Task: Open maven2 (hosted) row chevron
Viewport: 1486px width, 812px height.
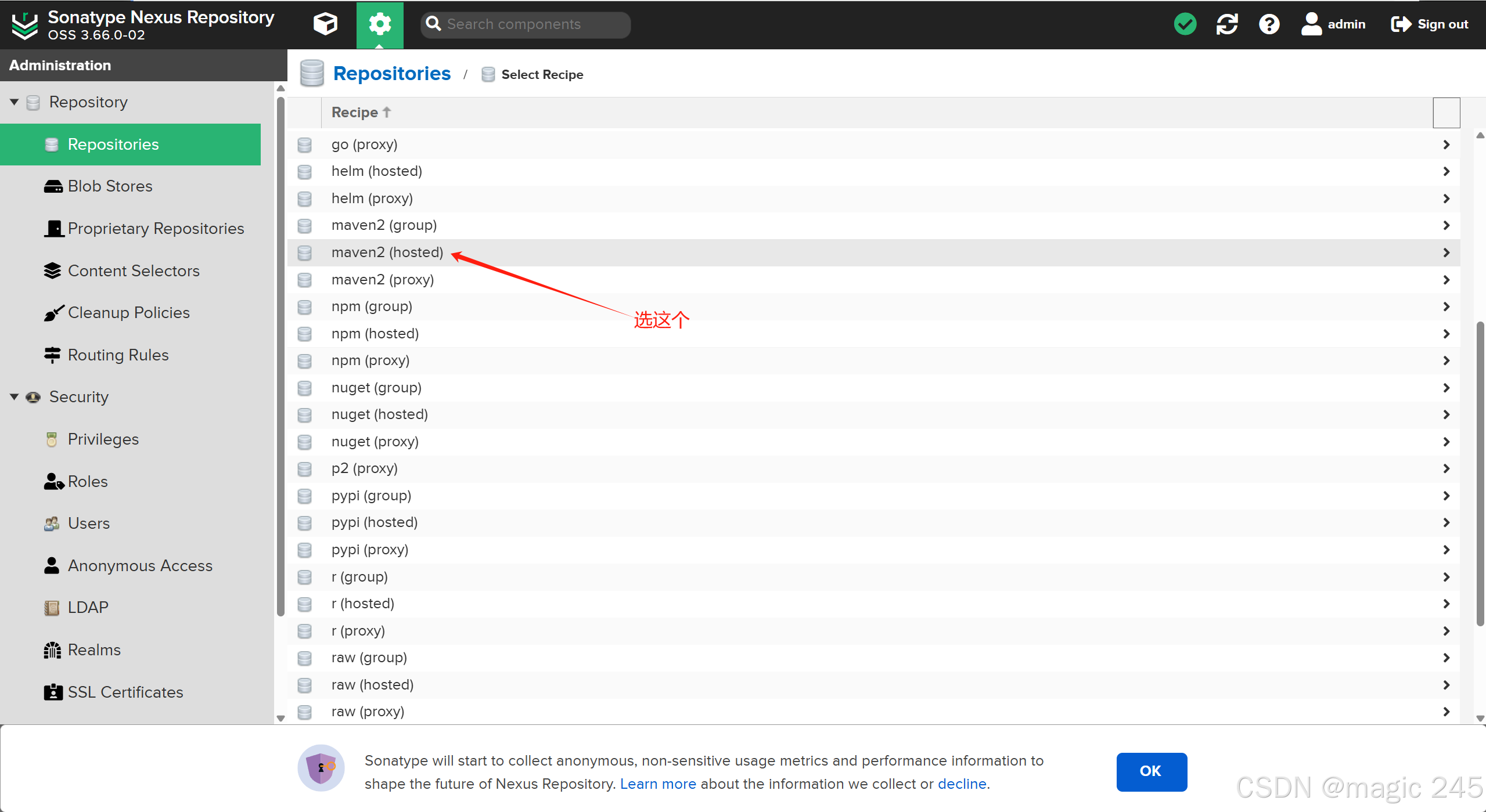Action: coord(1446,252)
